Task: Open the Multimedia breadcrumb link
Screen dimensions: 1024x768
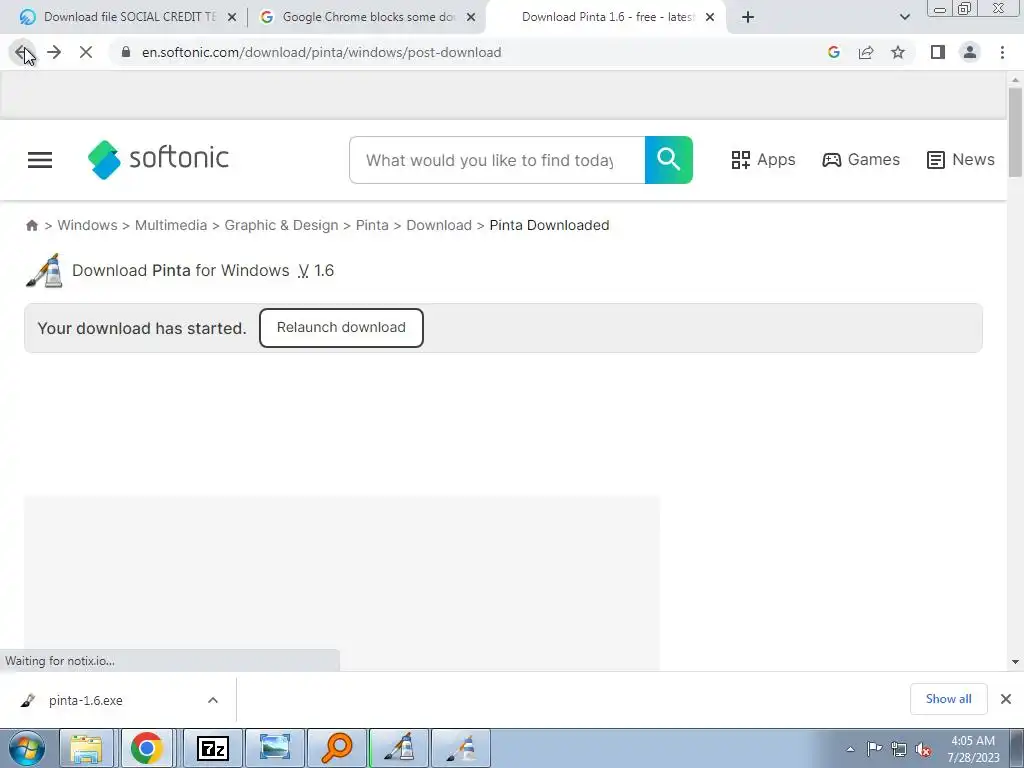Action: pyautogui.click(x=171, y=225)
